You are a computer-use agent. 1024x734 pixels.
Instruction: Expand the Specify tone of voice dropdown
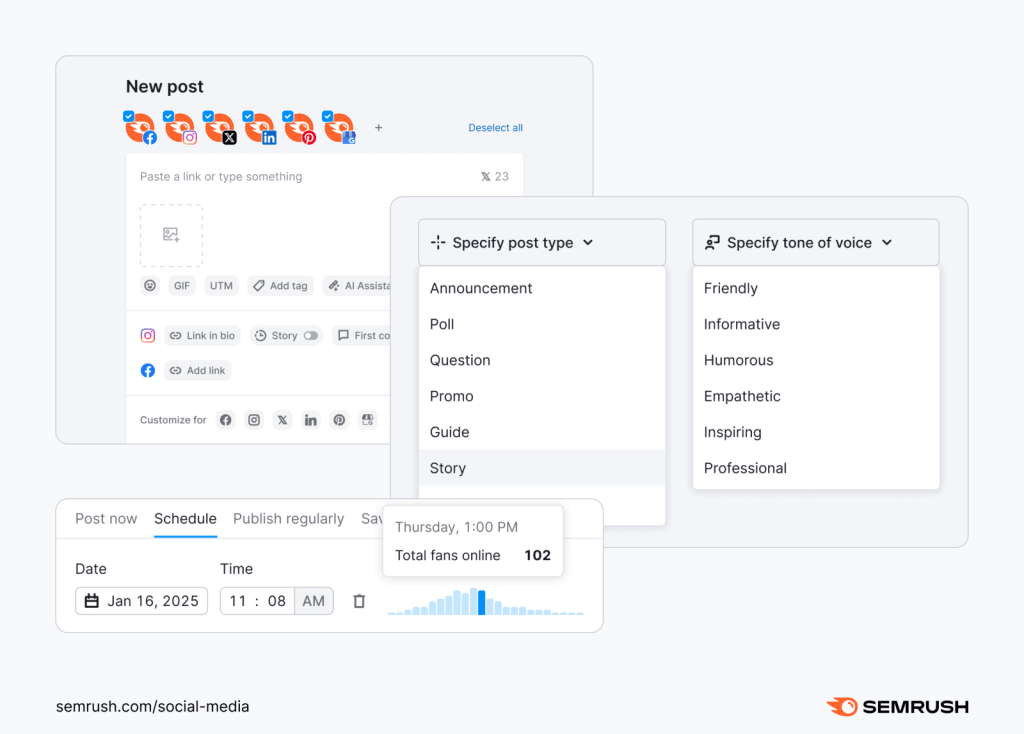pyautogui.click(x=815, y=242)
